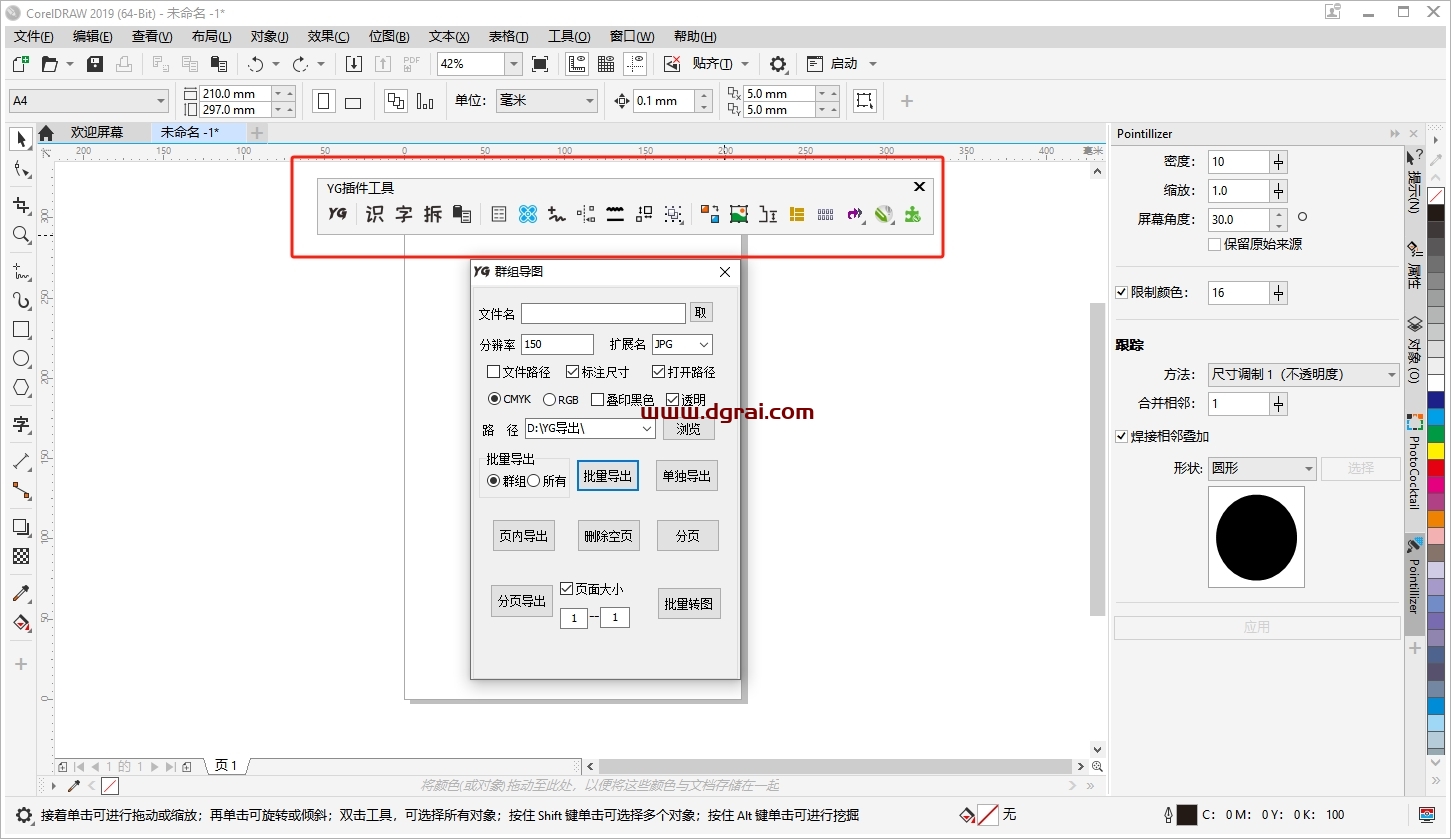Switch to the 欢迎屏幕 tab
Viewport: 1451px width, 839px height.
(x=96, y=132)
